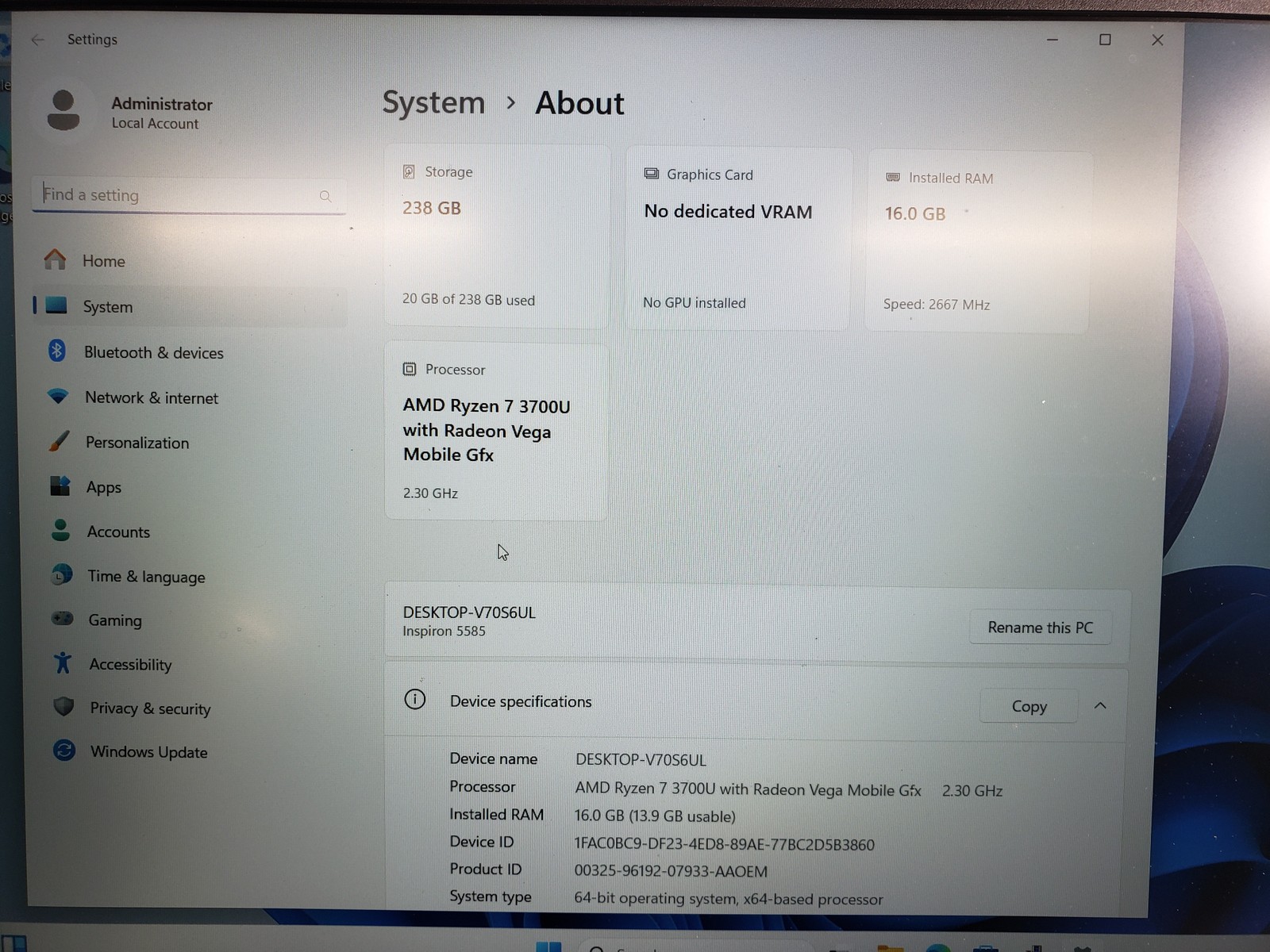Image resolution: width=1270 pixels, height=952 pixels.
Task: Click 'No dedicated VRAM' text
Action: point(728,212)
